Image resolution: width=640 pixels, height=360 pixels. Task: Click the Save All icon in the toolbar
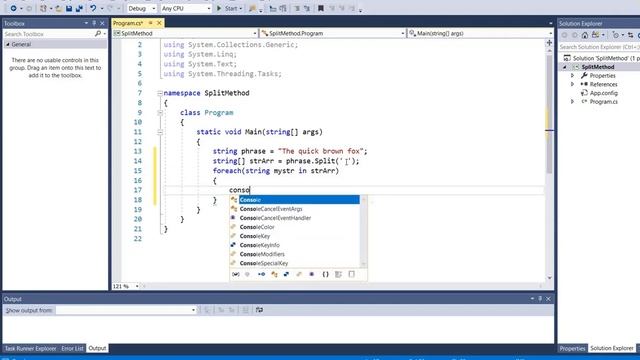pos(79,8)
